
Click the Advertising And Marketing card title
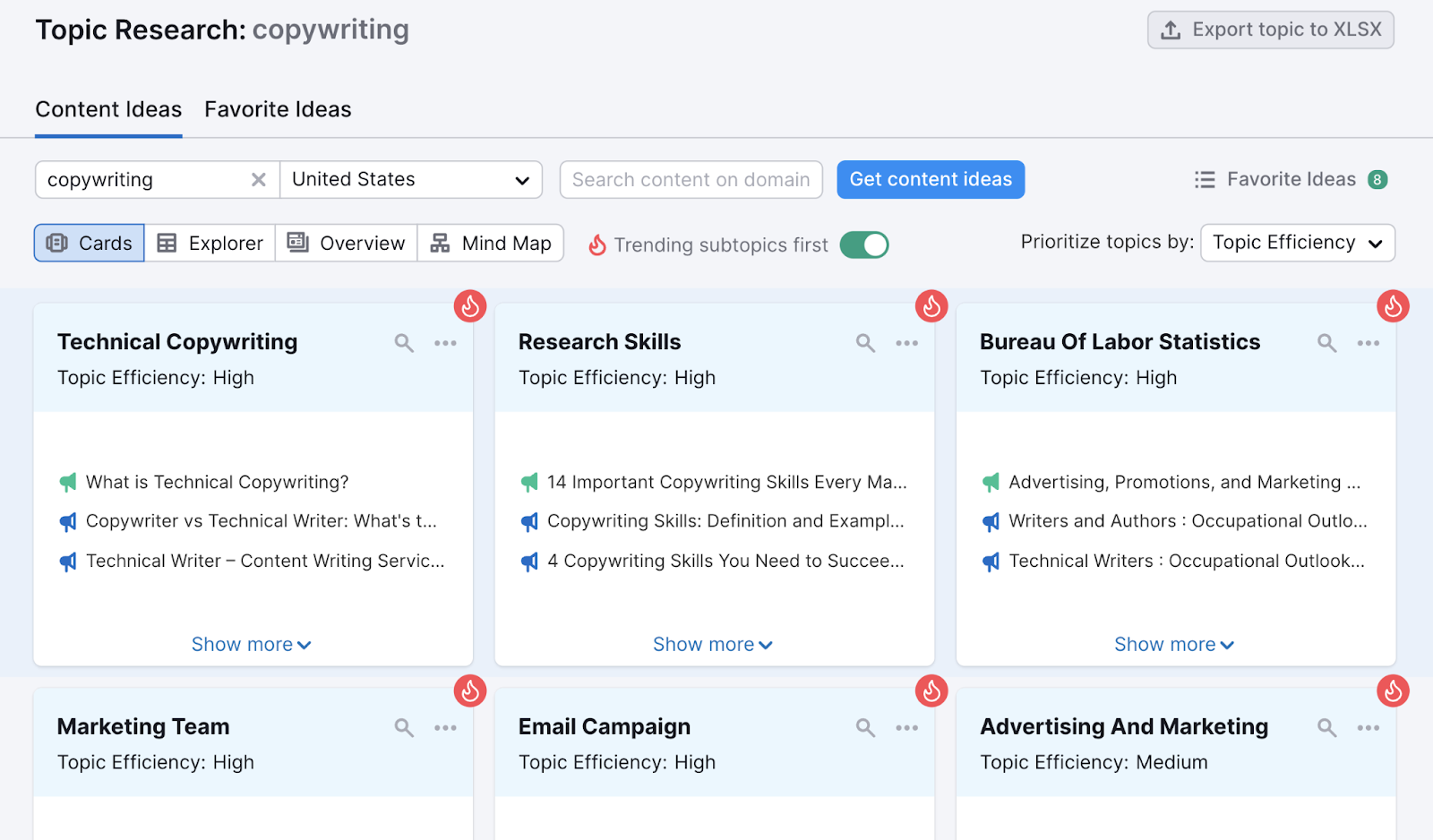1124,726
